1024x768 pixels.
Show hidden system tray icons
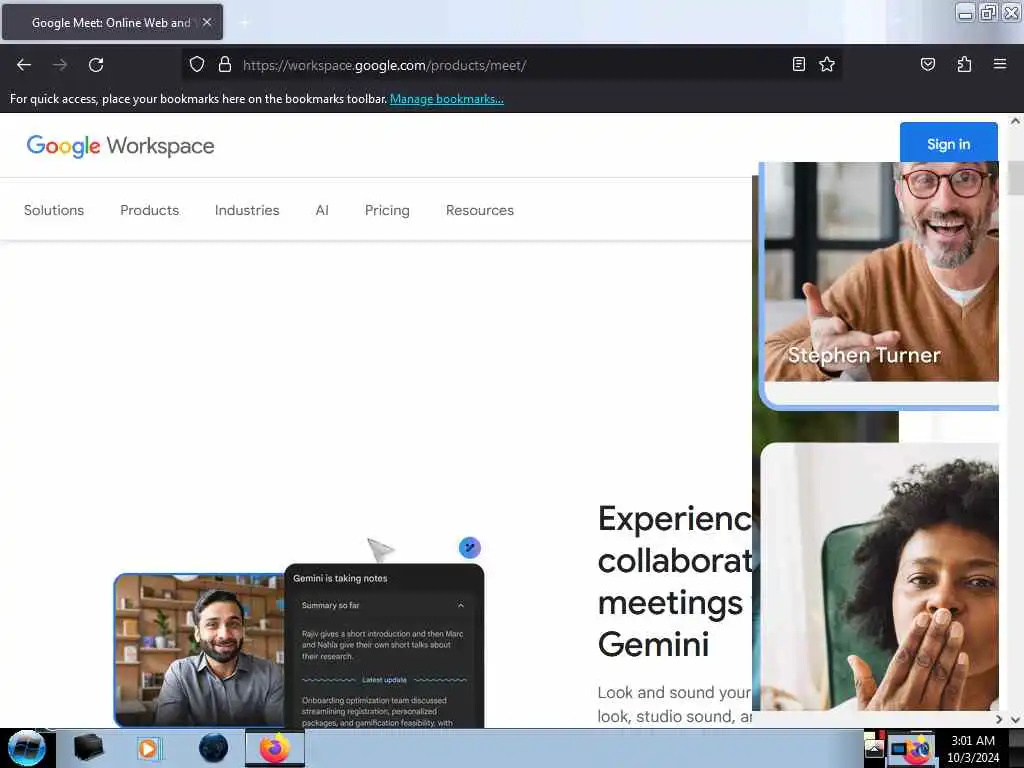pos(874,748)
